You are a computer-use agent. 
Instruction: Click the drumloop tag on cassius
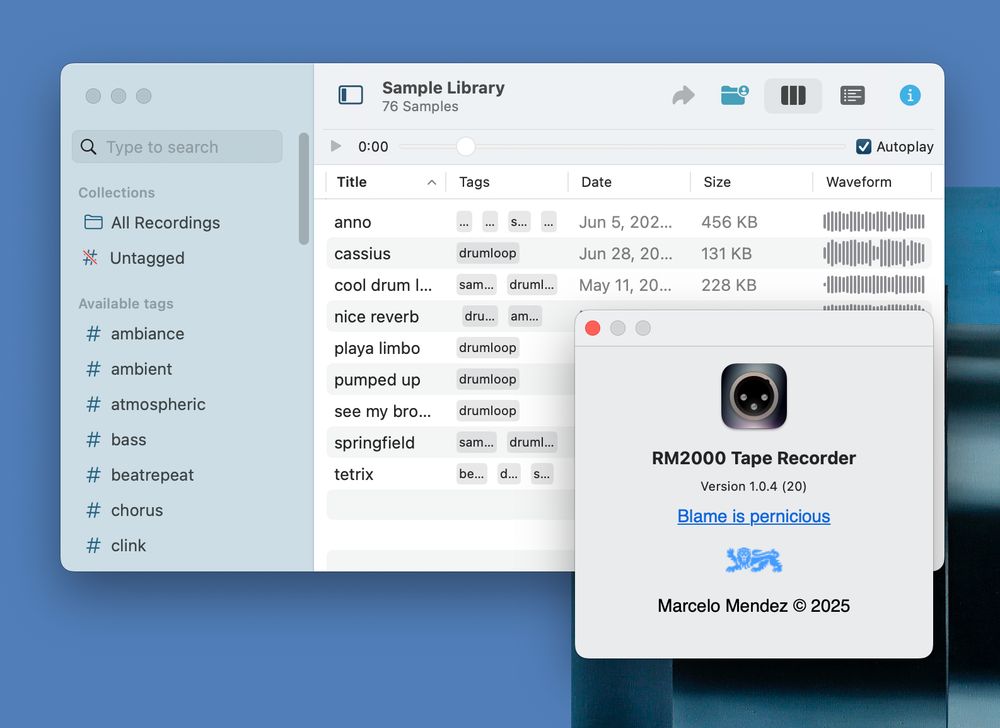click(488, 253)
